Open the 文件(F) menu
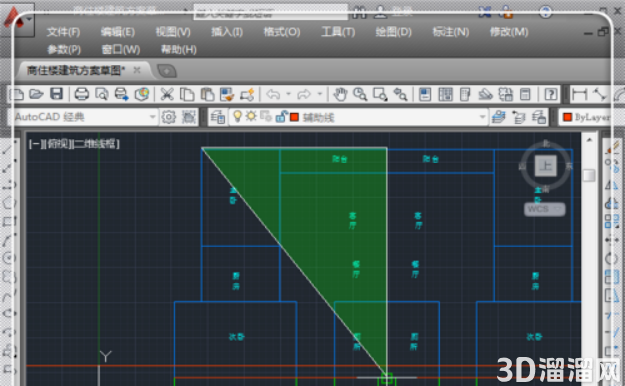This screenshot has height=386, width=625. click(x=63, y=32)
